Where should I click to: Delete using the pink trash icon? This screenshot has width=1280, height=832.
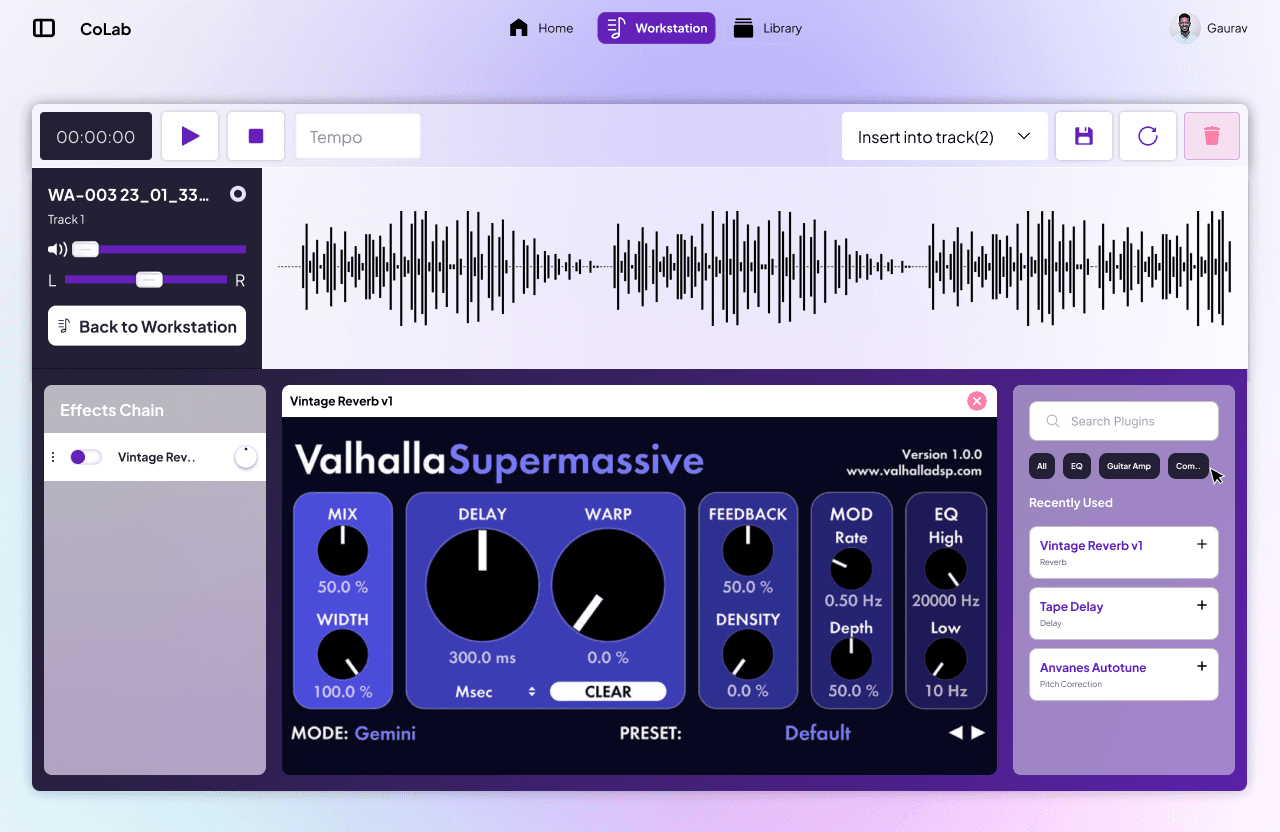point(1212,136)
